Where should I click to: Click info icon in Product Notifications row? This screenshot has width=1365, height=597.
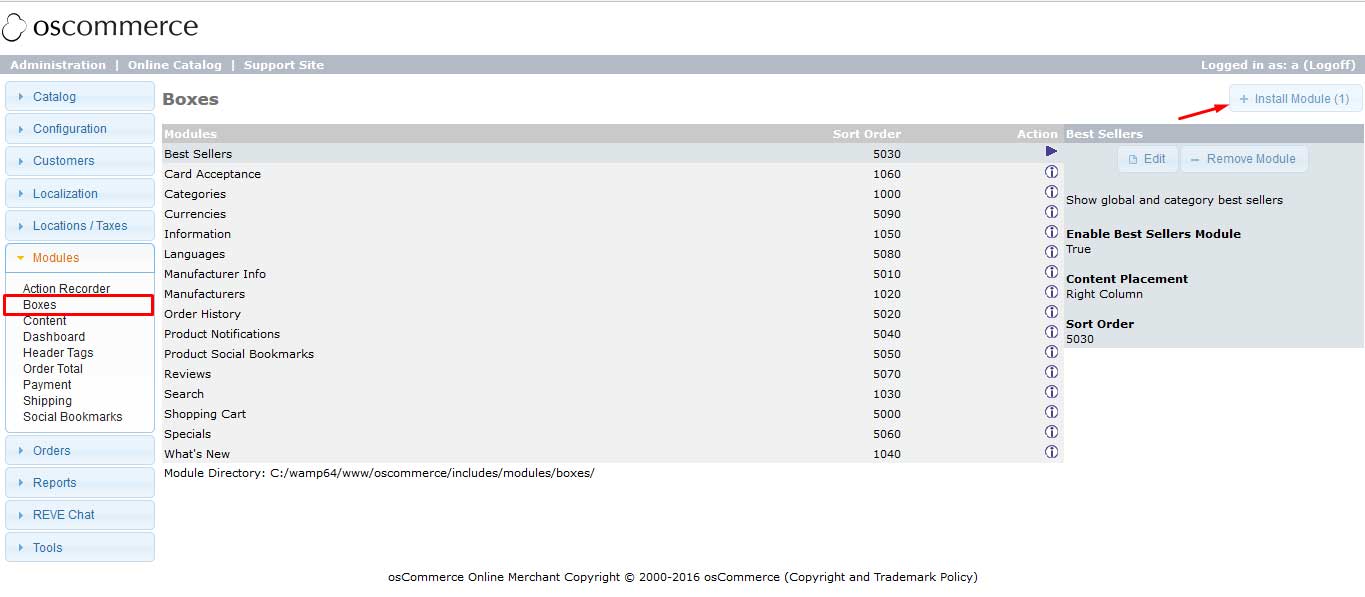[x=1051, y=332]
